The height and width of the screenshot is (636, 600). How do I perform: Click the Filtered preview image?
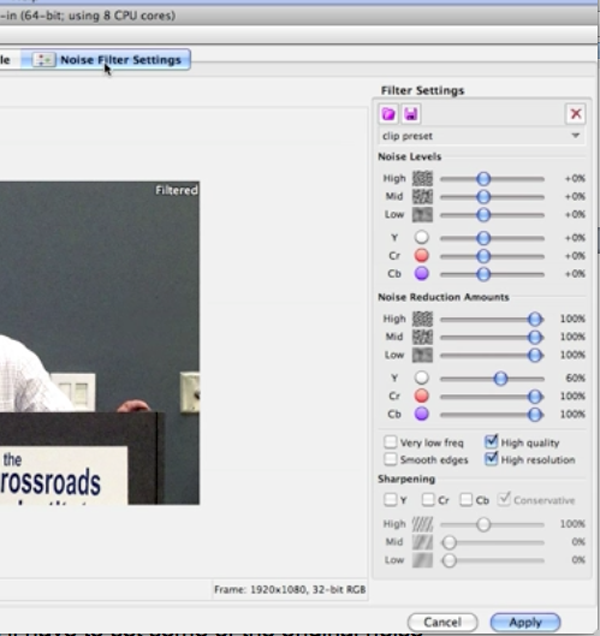[99, 343]
